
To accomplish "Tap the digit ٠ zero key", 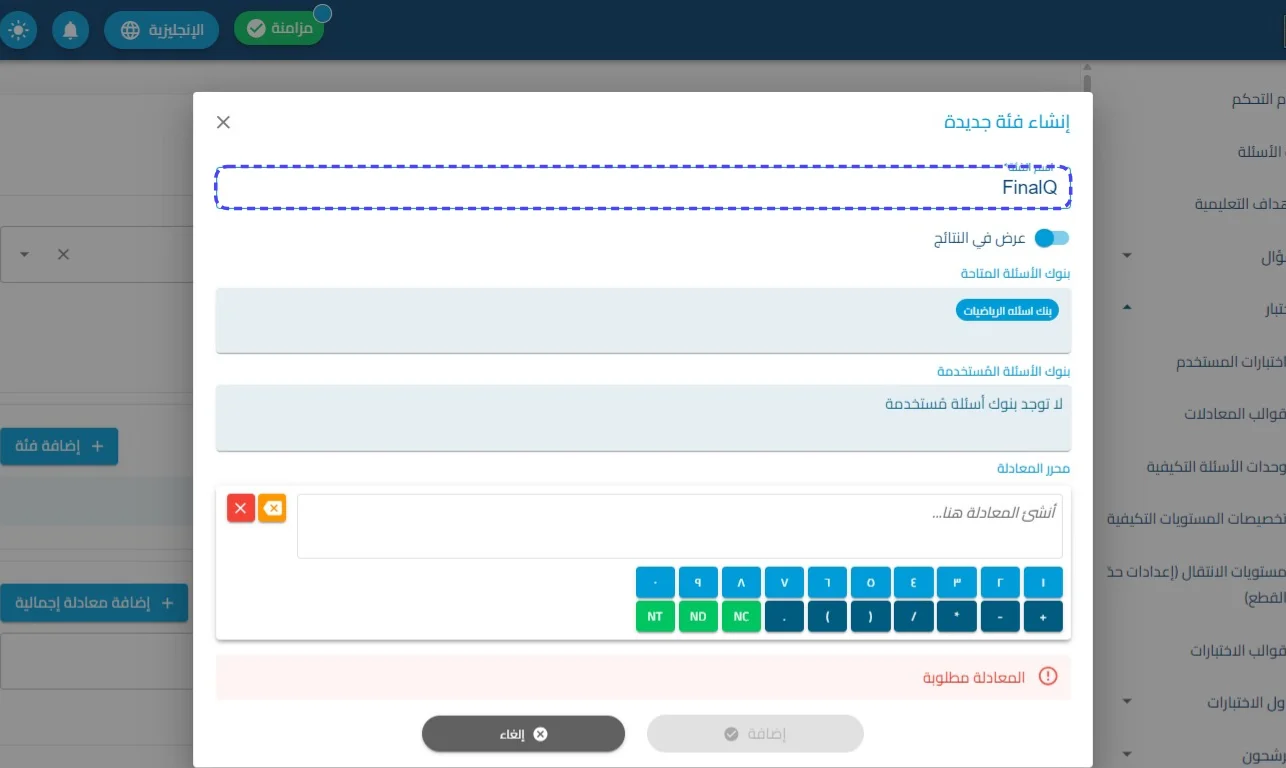I will tap(655, 582).
